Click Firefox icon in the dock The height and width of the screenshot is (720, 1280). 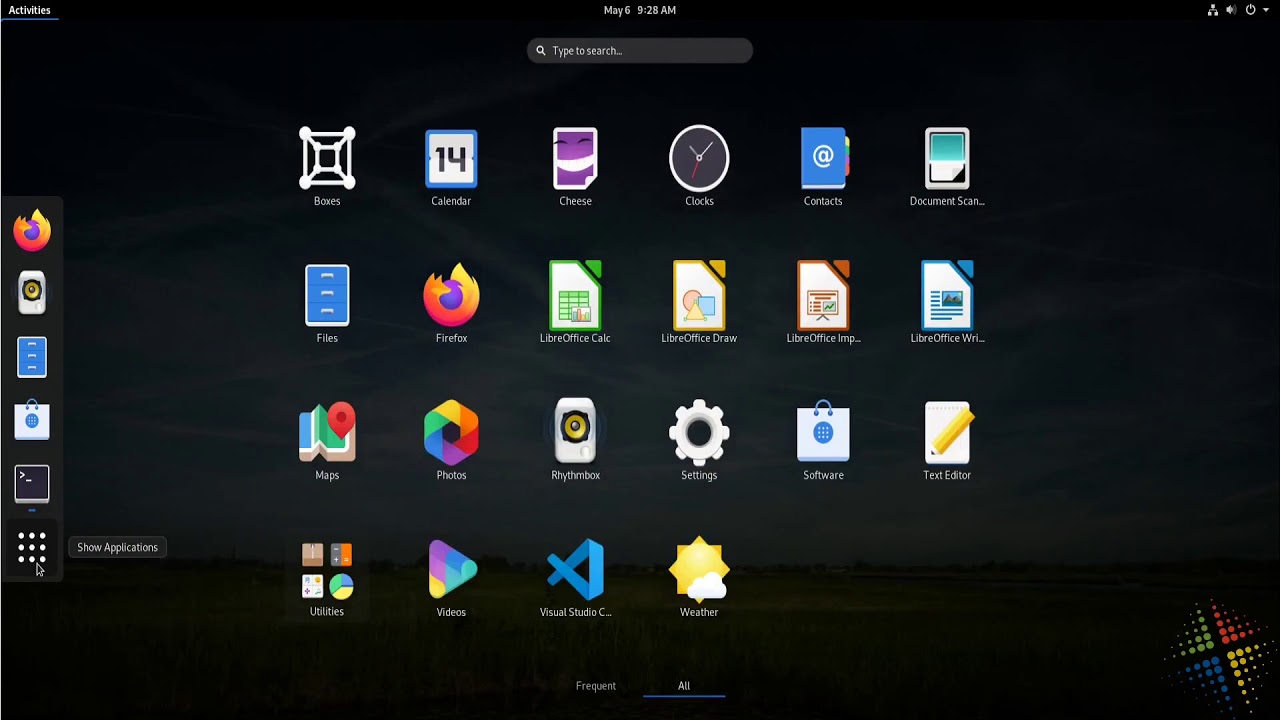click(32, 230)
